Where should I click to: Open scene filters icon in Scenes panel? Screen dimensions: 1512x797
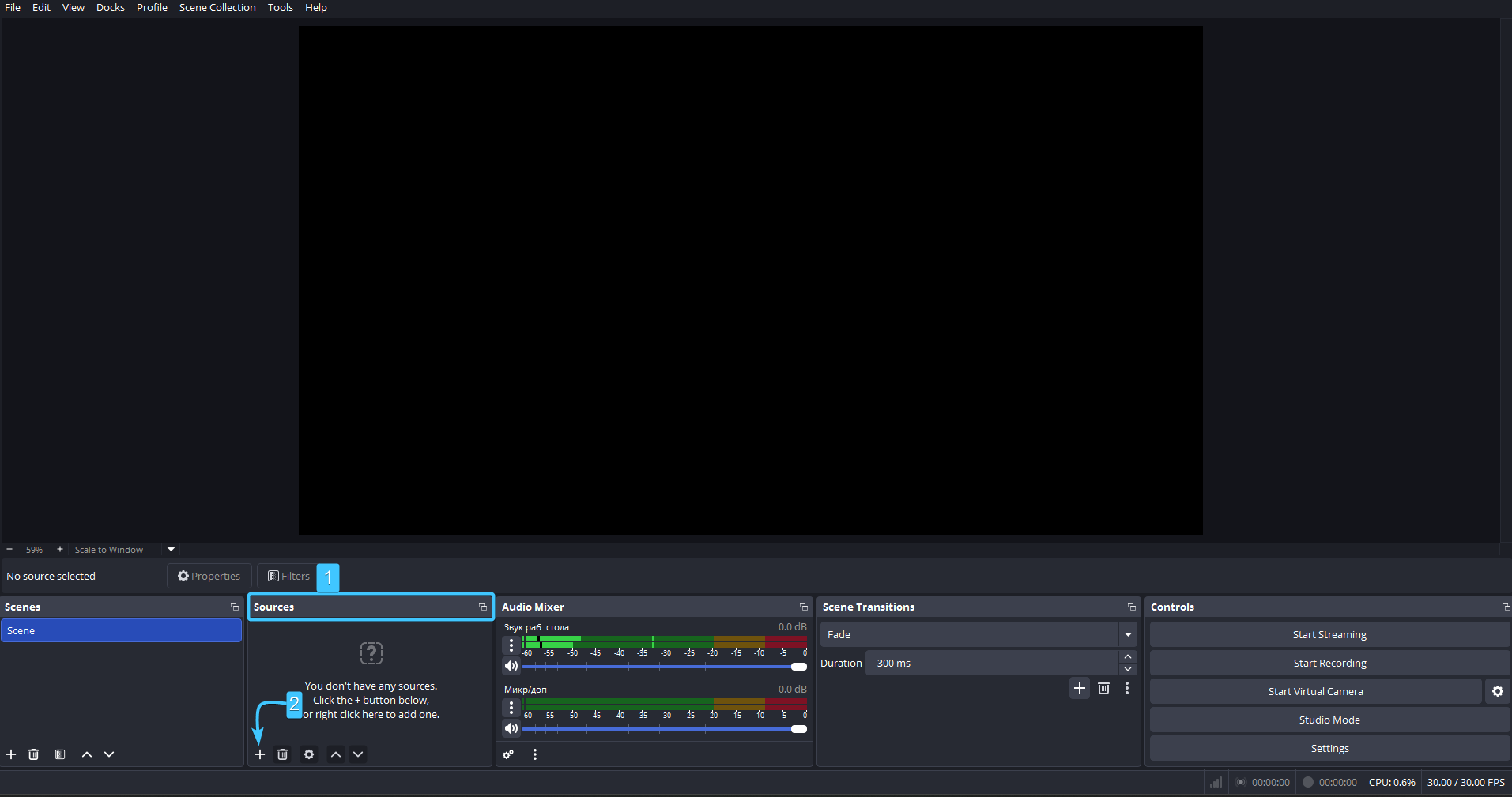tap(60, 754)
